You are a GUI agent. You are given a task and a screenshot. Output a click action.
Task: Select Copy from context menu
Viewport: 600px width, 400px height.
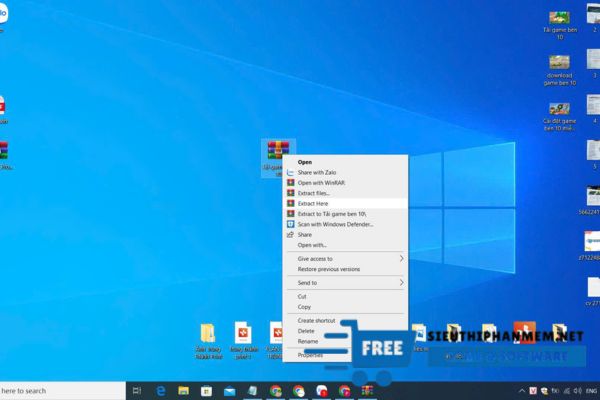[x=304, y=307]
